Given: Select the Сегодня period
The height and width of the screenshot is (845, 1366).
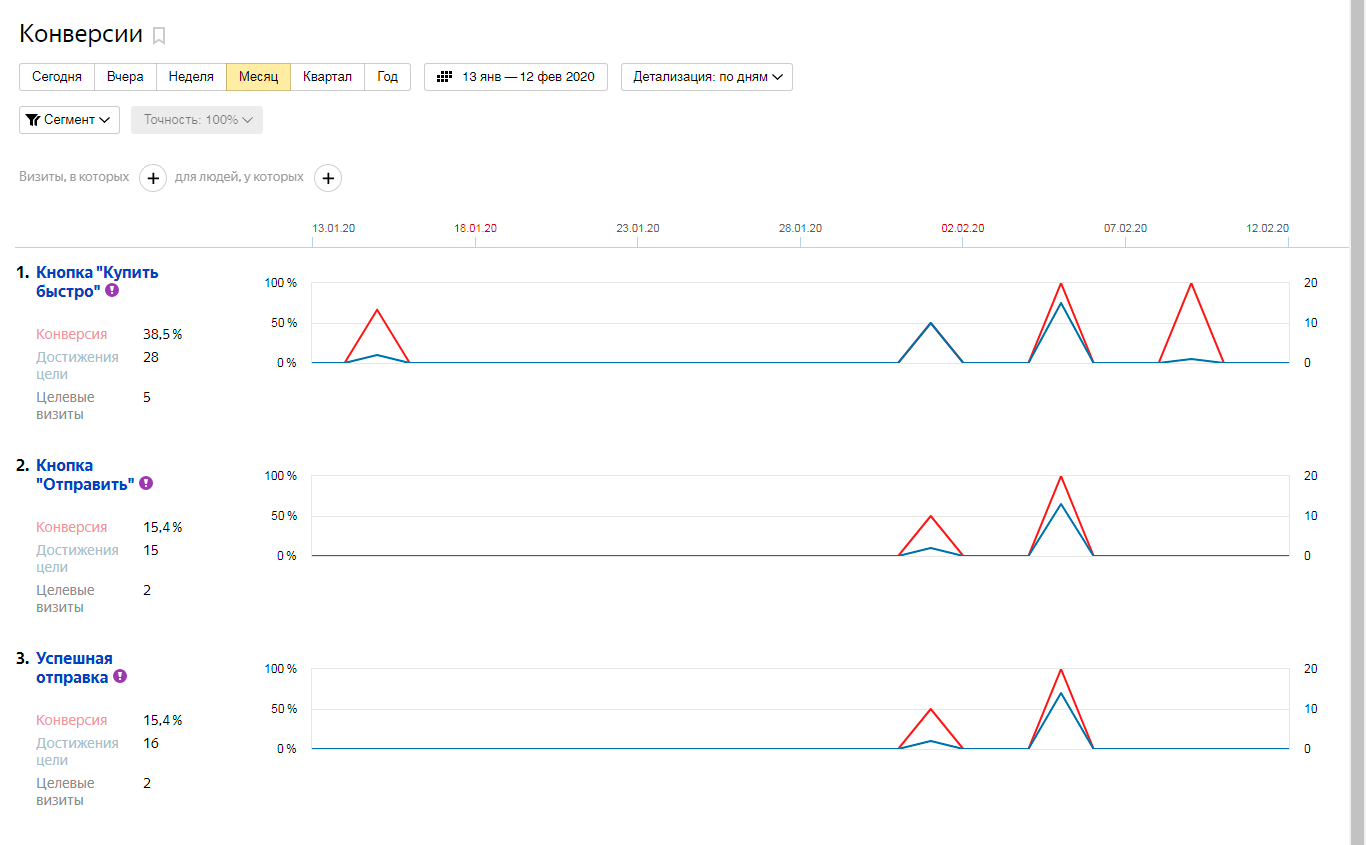Looking at the screenshot, I should [57, 77].
